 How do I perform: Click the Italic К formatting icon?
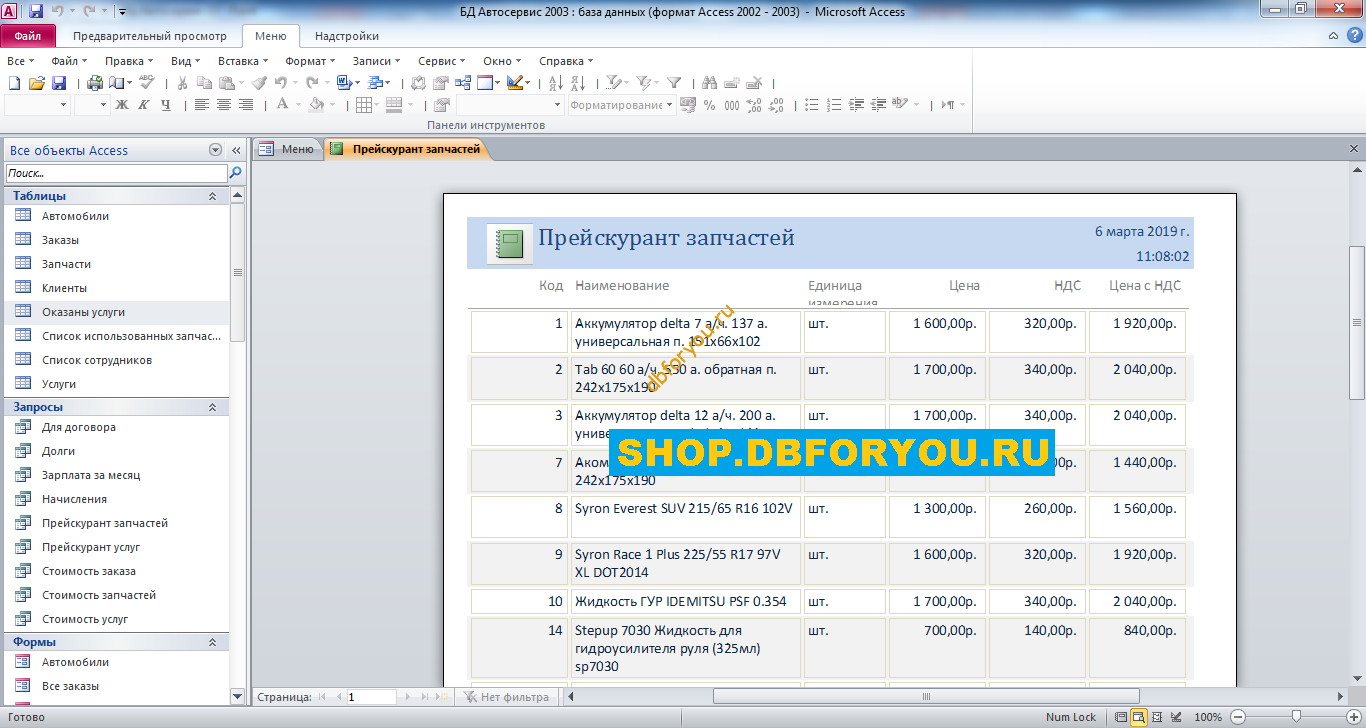point(144,105)
